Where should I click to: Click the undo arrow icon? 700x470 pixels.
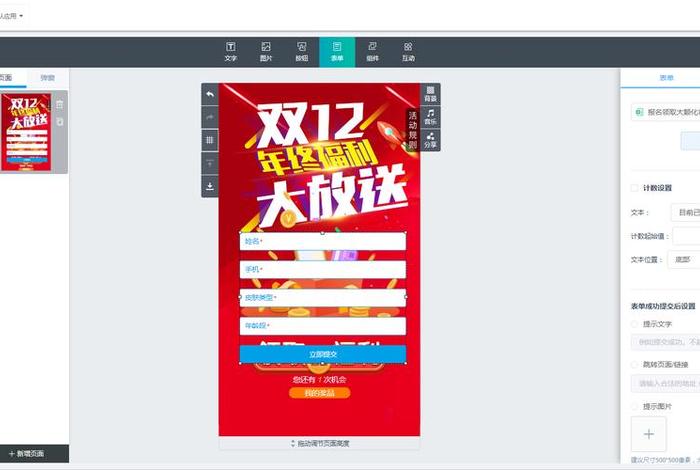click(210, 94)
